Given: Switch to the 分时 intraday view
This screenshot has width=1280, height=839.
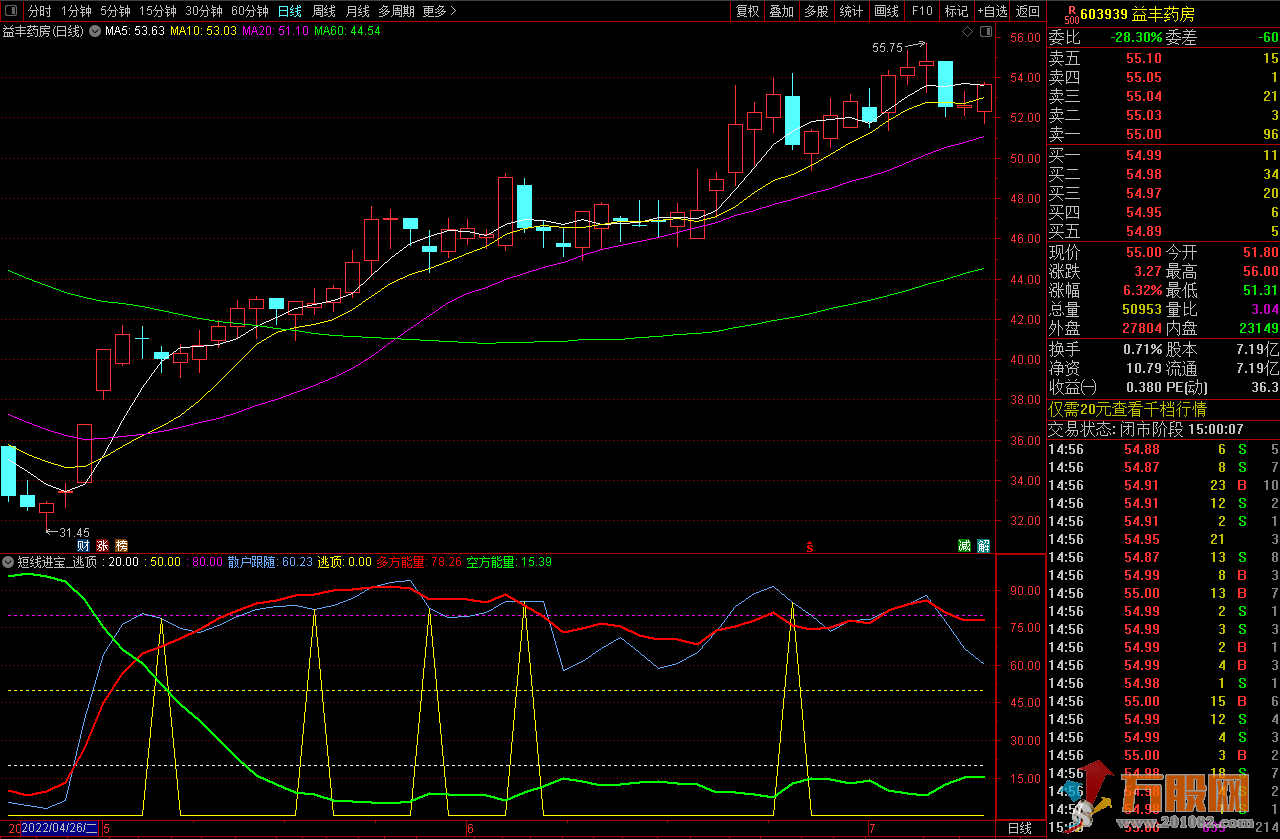Looking at the screenshot, I should tap(39, 11).
